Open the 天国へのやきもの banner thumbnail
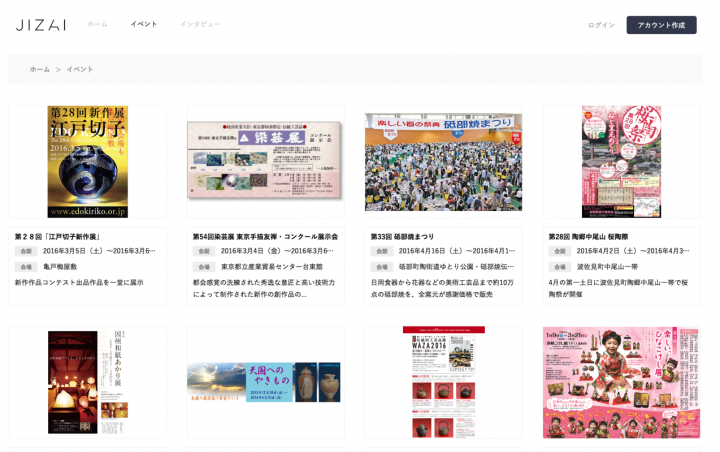 pos(265,382)
